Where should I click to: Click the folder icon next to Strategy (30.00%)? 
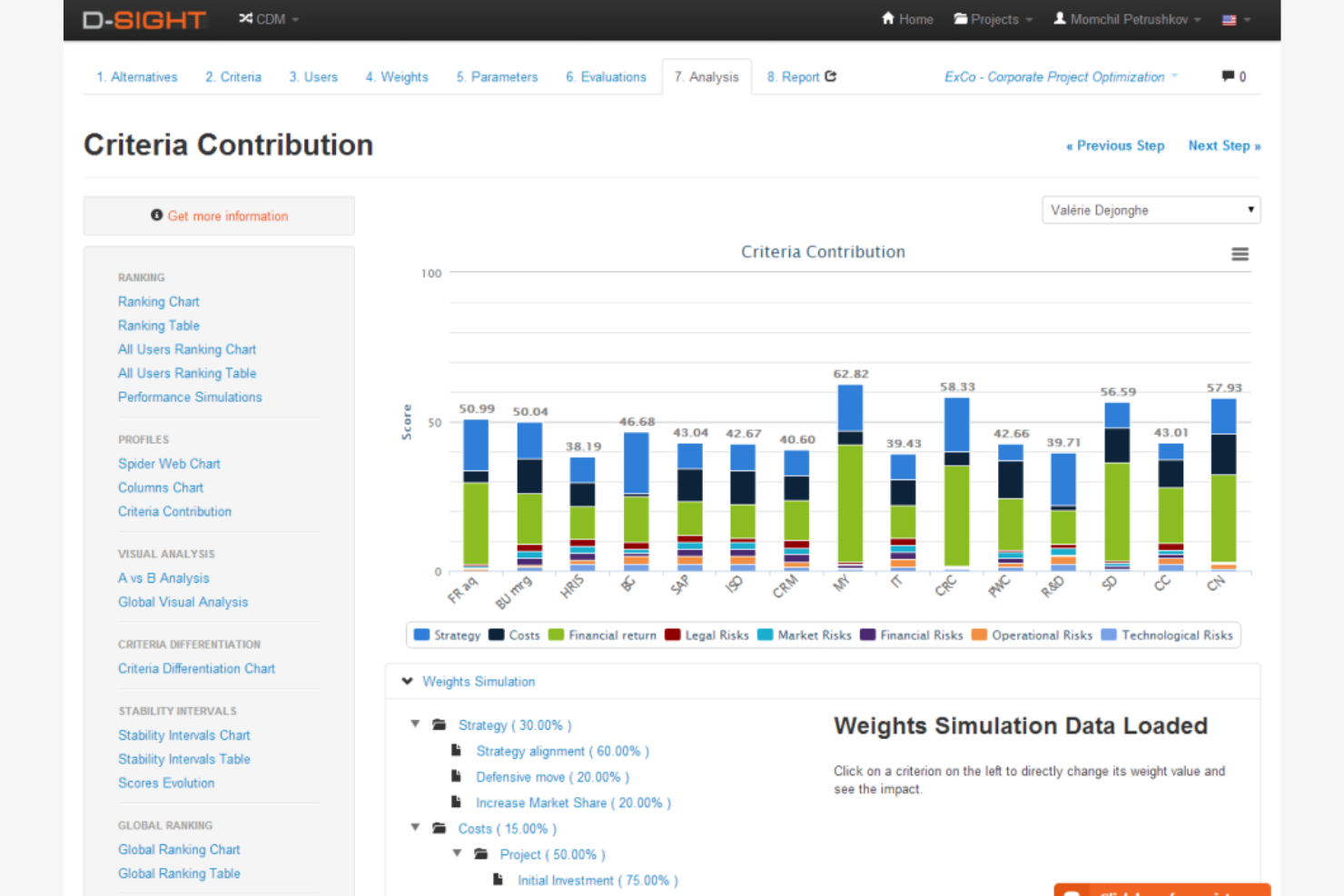[x=440, y=724]
